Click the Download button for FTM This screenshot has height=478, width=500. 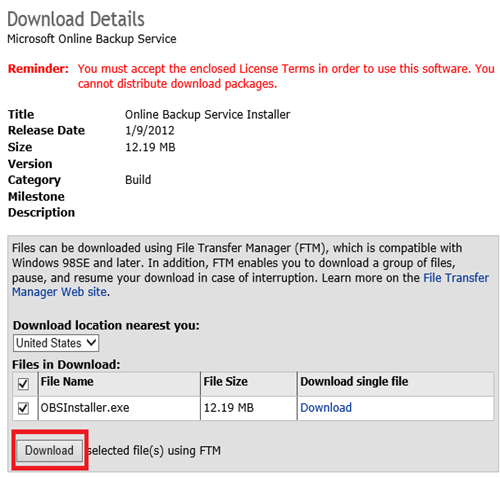[x=49, y=450]
